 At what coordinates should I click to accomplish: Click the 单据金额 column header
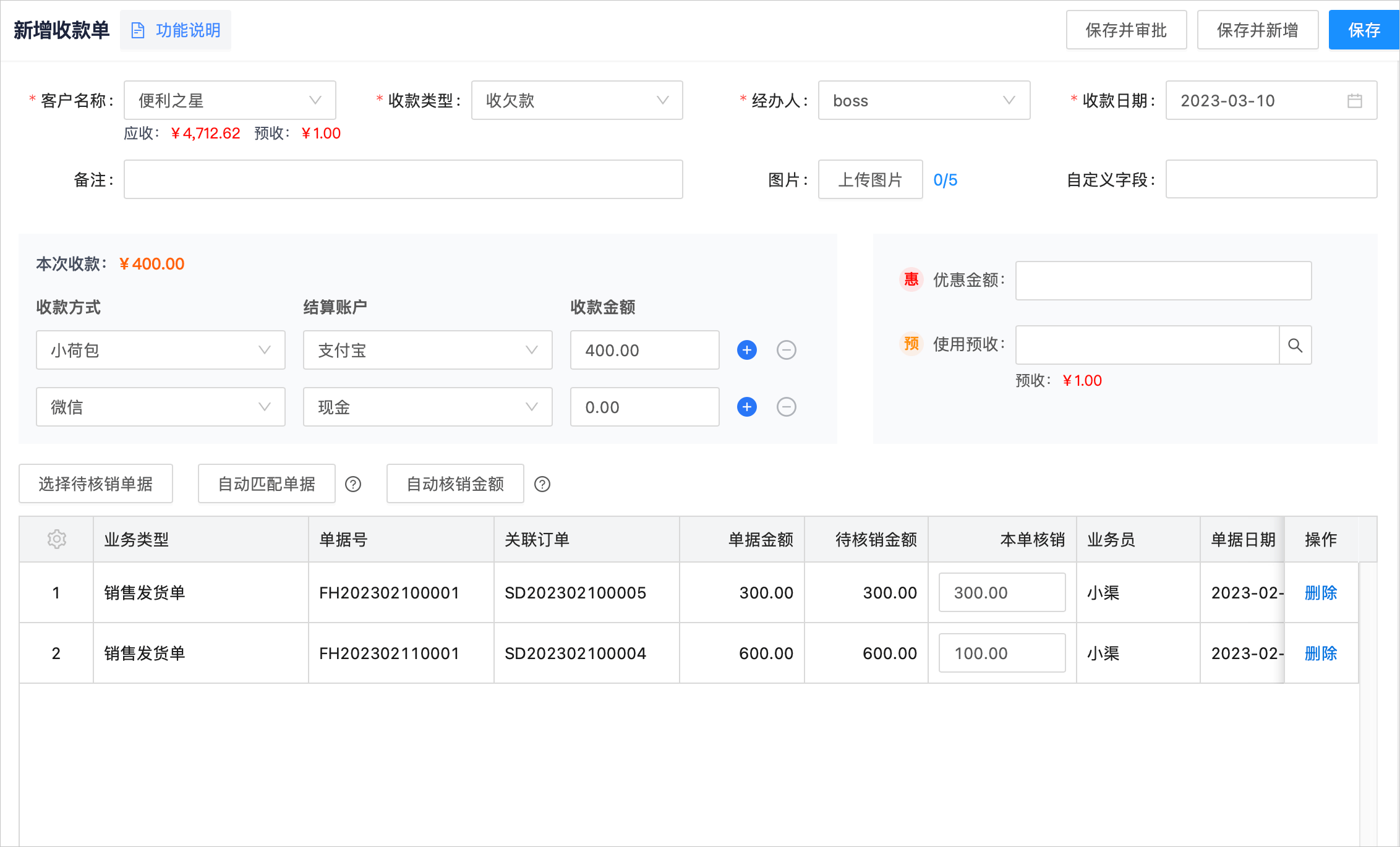[x=742, y=539]
